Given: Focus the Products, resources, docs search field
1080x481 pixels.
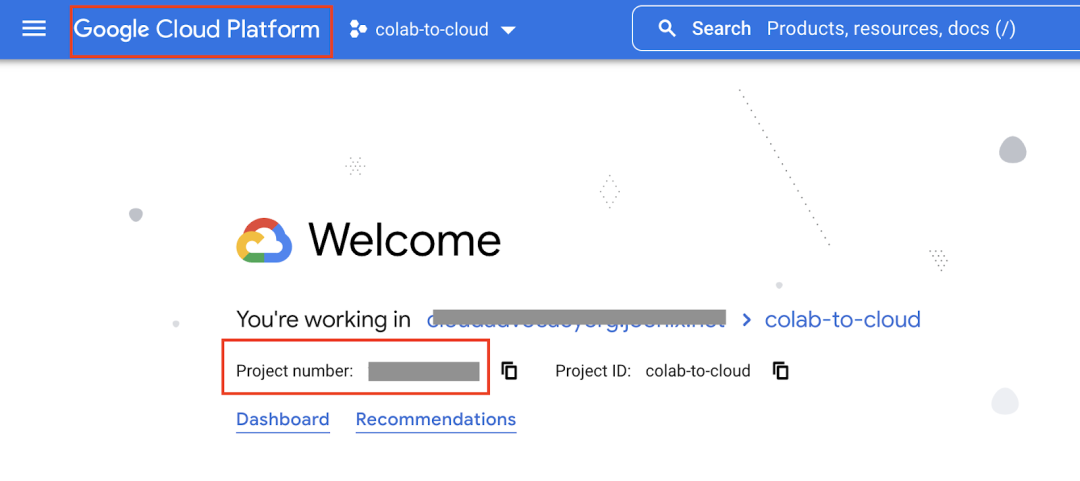Looking at the screenshot, I should (890, 29).
